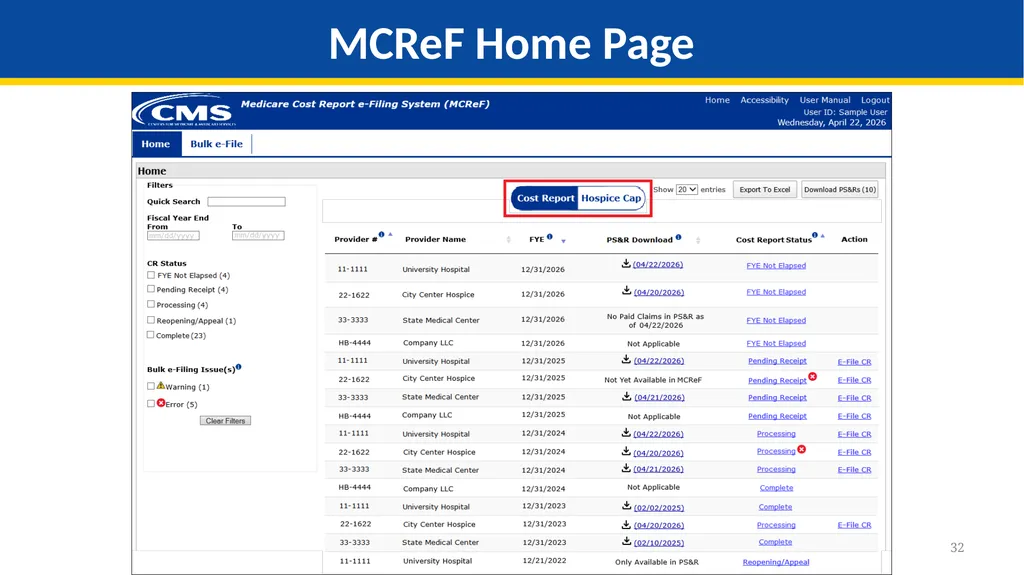The height and width of the screenshot is (575, 1024).
Task: Click Export To Excel button
Action: 765,189
